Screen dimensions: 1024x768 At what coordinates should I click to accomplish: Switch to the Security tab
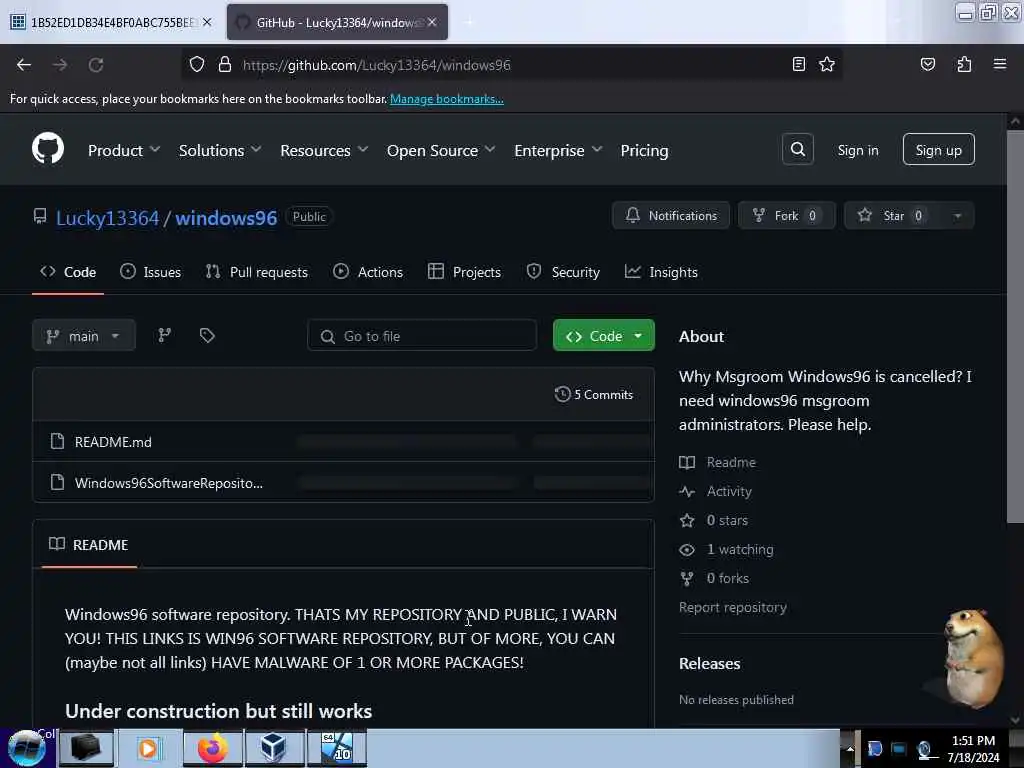coord(563,272)
